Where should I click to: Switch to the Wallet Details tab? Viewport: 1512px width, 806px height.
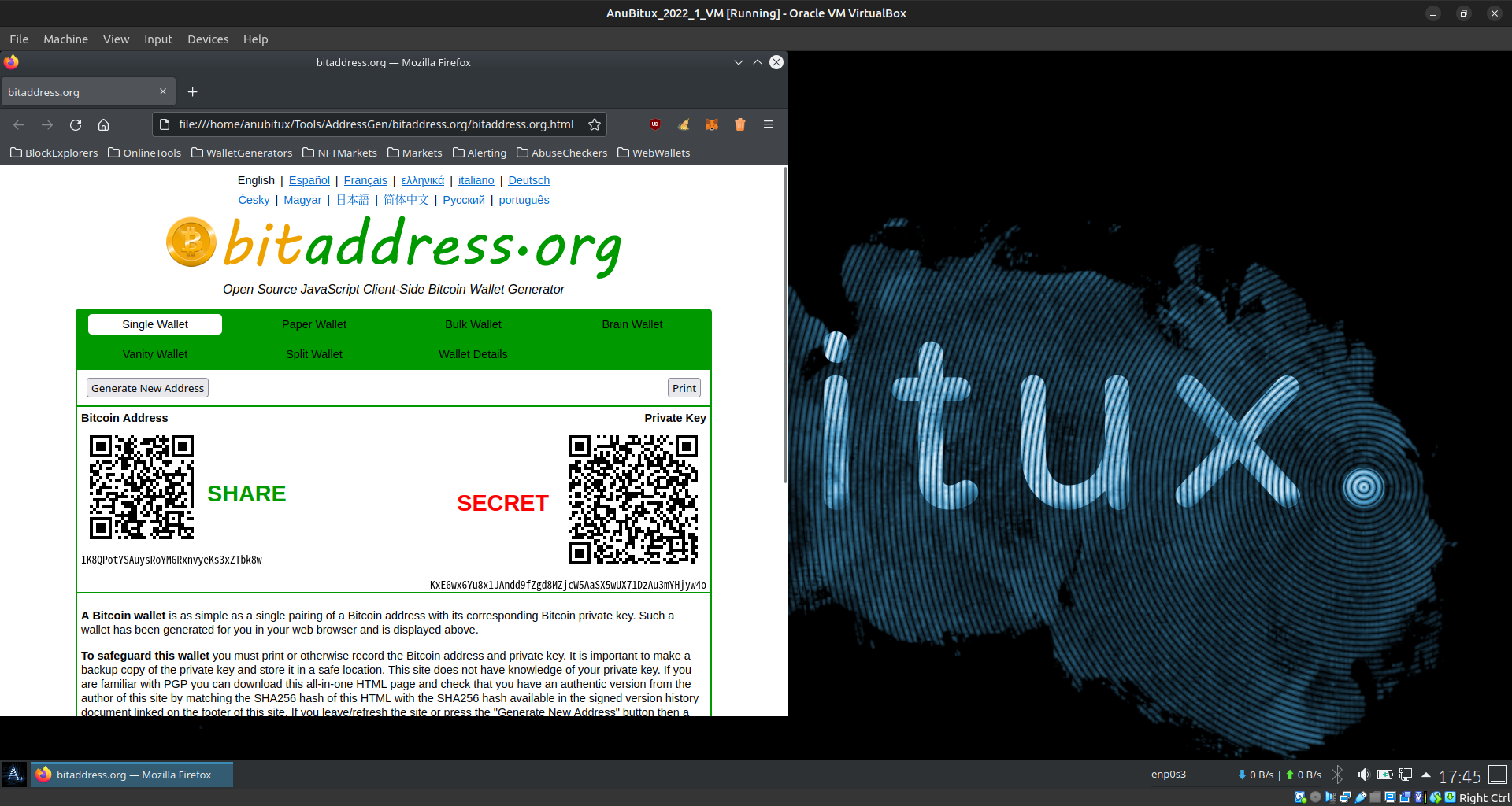point(473,354)
